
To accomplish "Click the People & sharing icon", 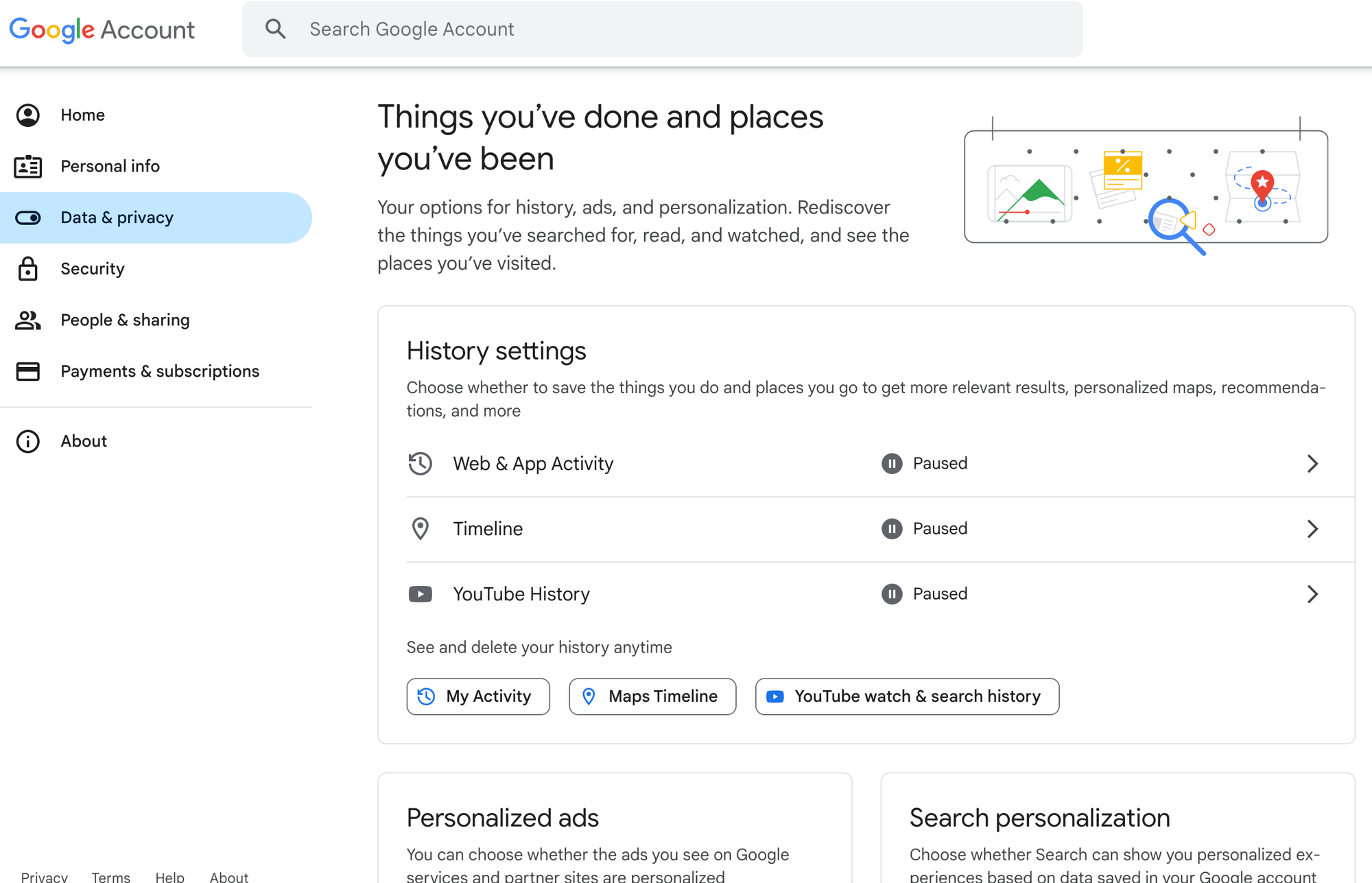I will 28,320.
